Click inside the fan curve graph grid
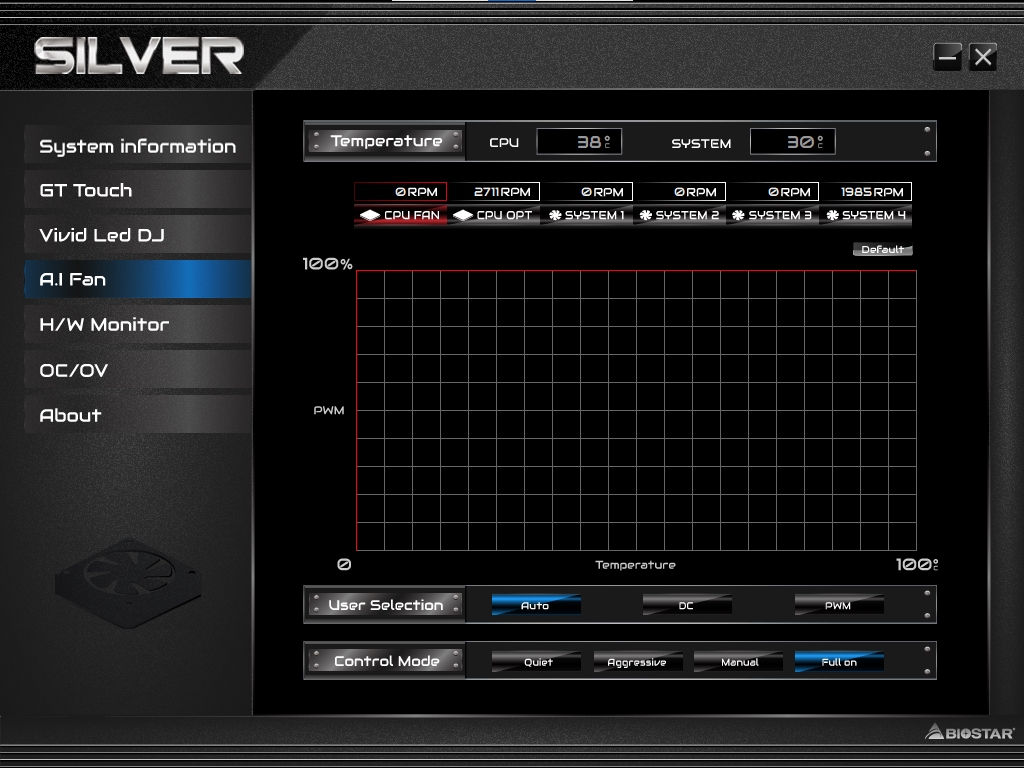Image resolution: width=1024 pixels, height=768 pixels. [x=636, y=410]
